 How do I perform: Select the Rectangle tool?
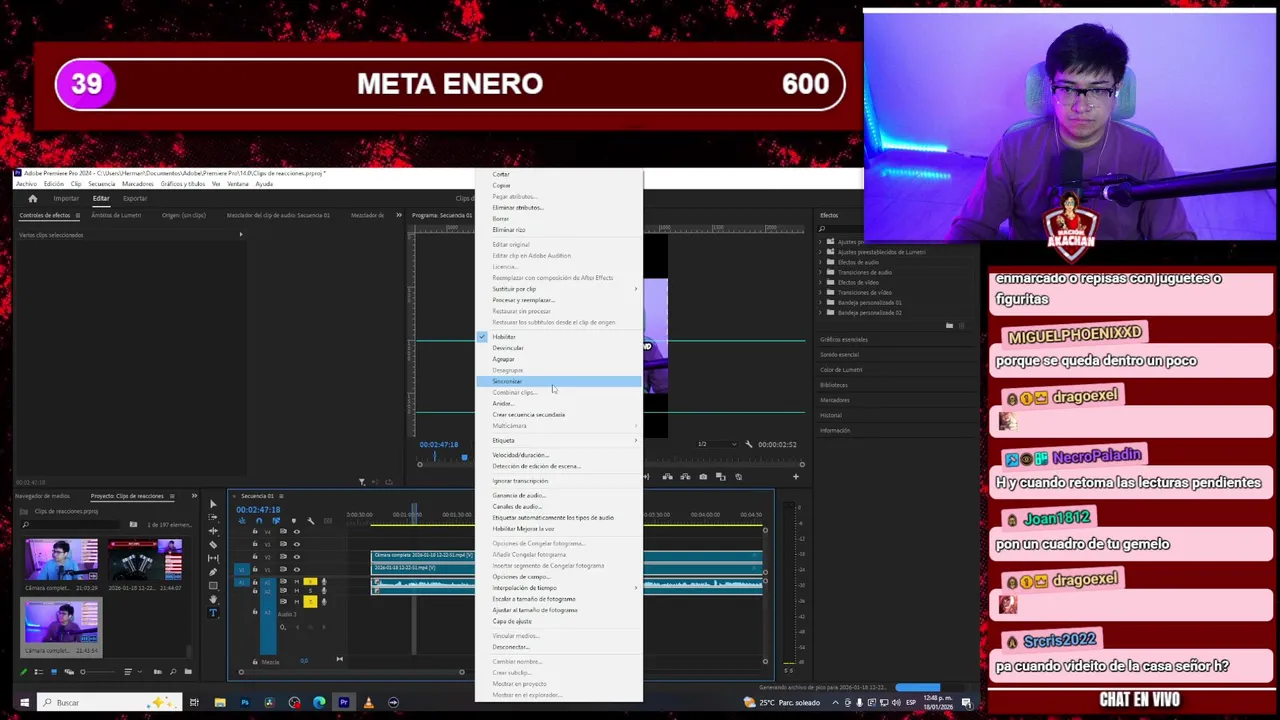coord(213,586)
